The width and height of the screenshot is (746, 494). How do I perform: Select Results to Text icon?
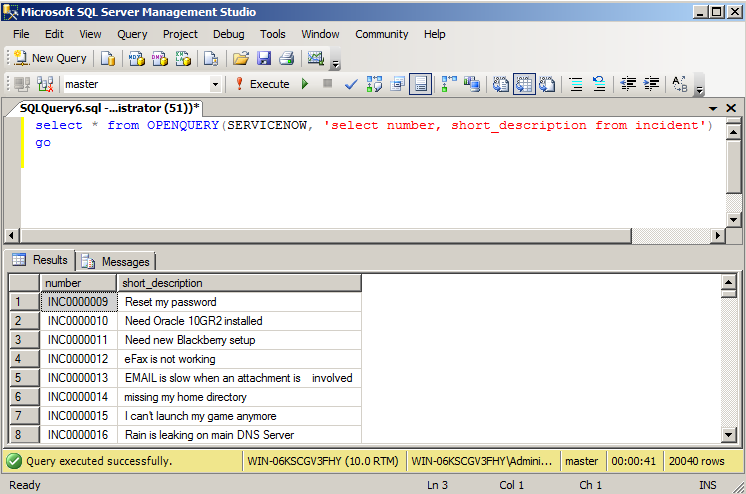coord(501,84)
